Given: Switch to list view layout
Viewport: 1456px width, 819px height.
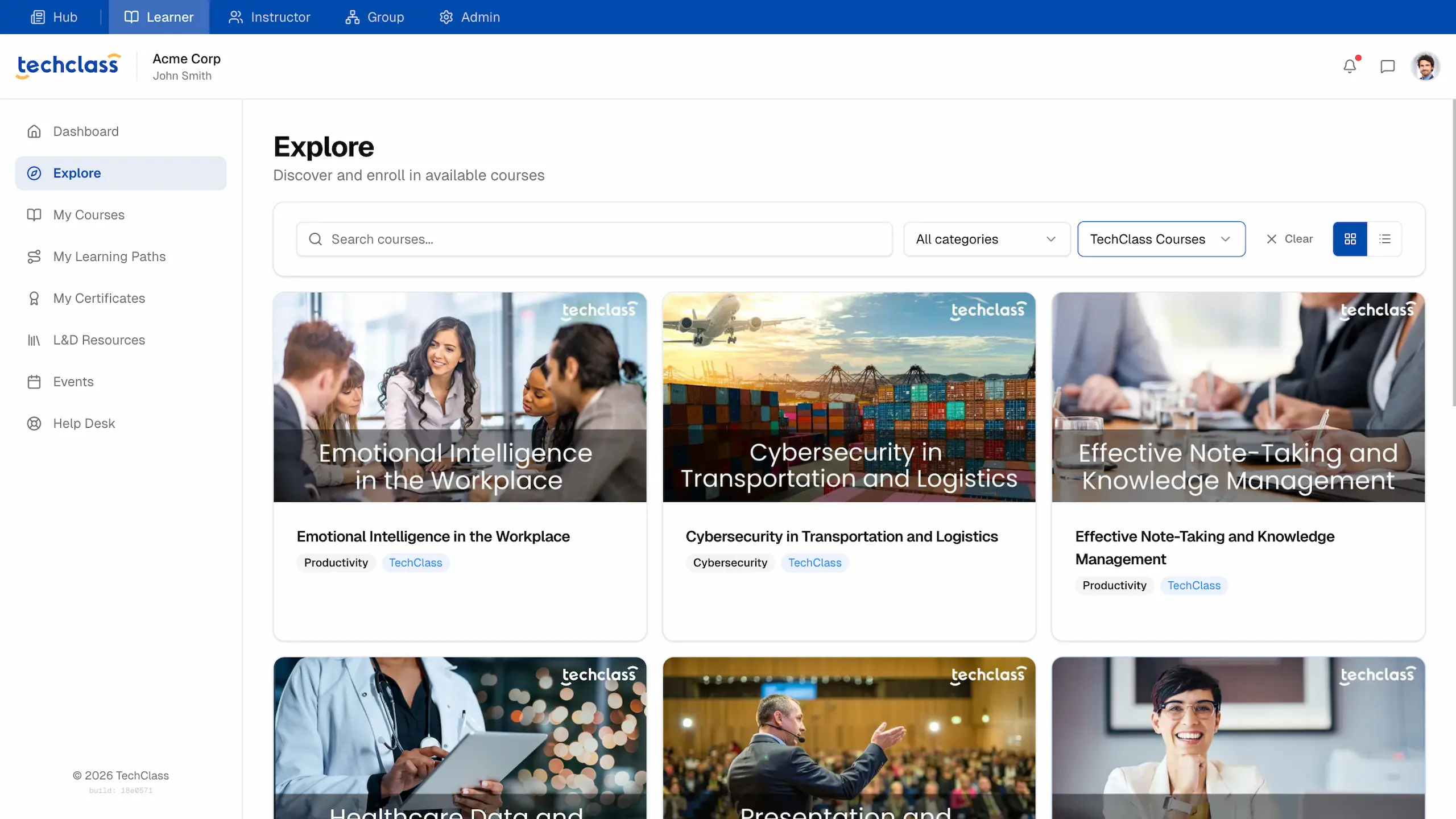Looking at the screenshot, I should click(x=1385, y=239).
